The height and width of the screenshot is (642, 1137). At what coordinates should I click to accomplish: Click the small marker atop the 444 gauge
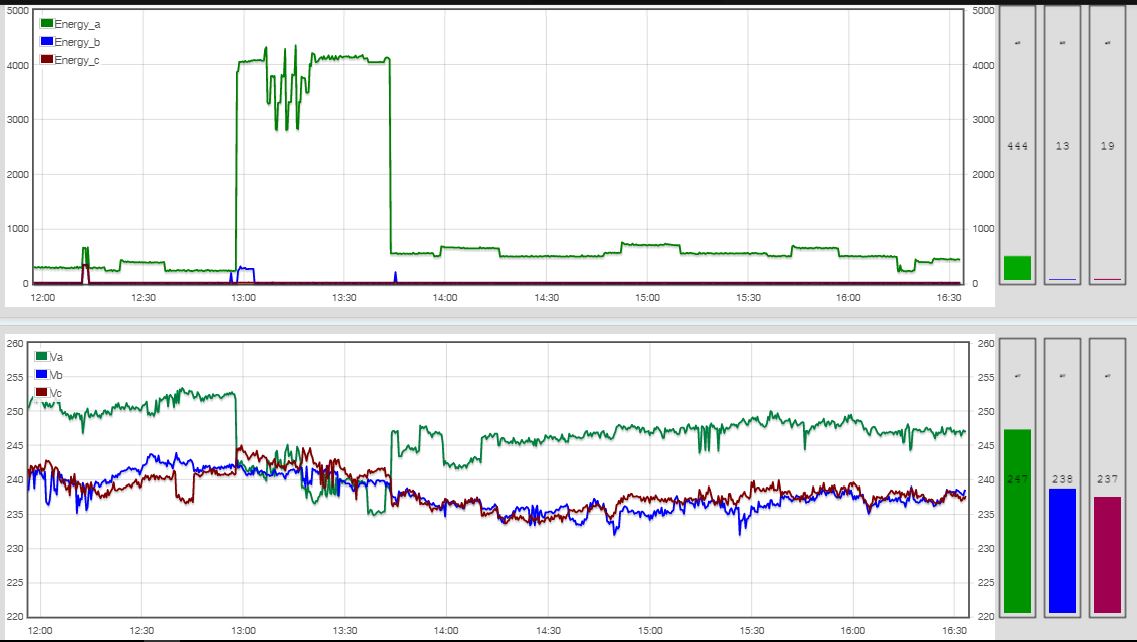(1017, 43)
